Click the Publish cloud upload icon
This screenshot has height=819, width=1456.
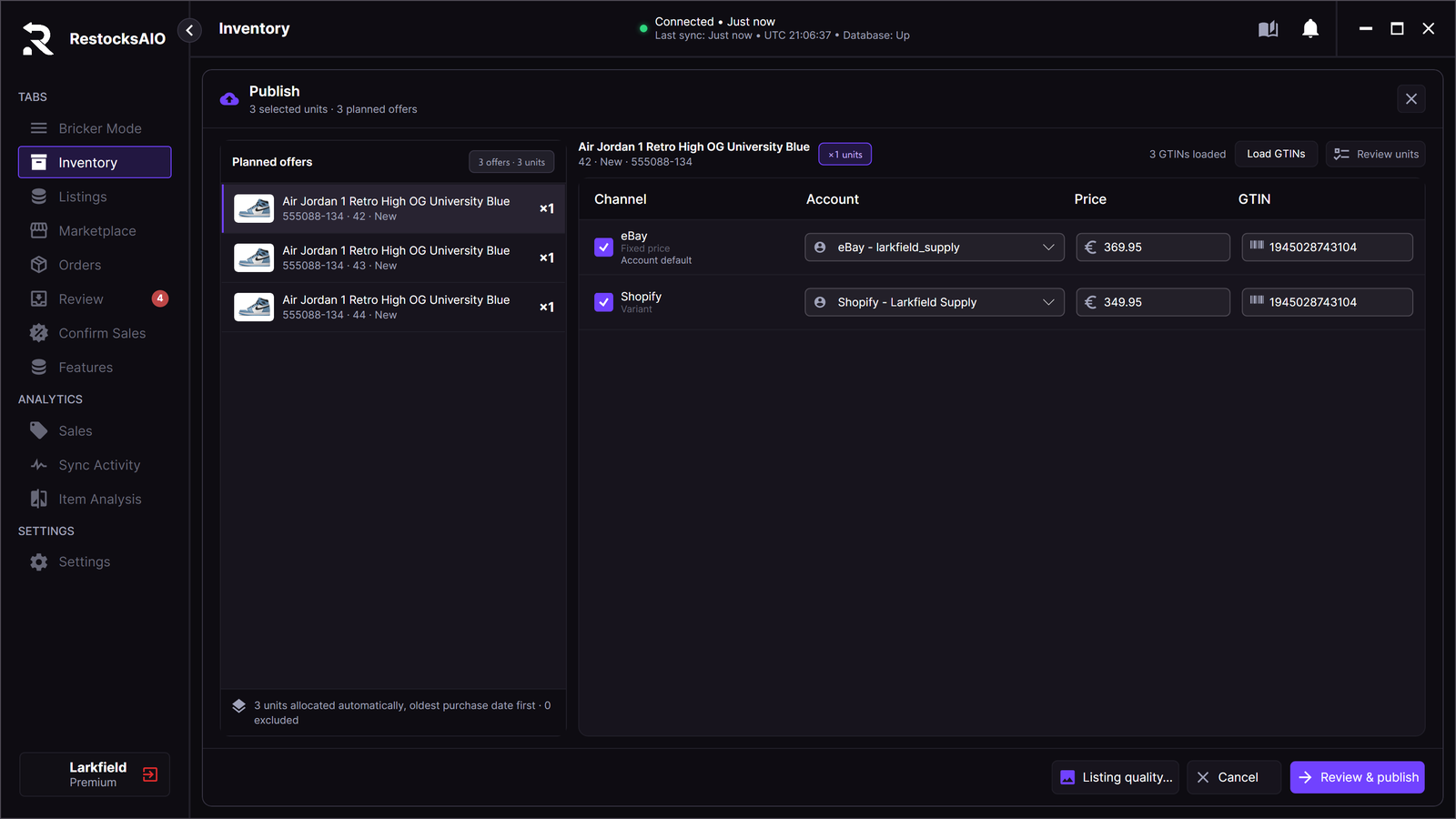coord(229,99)
